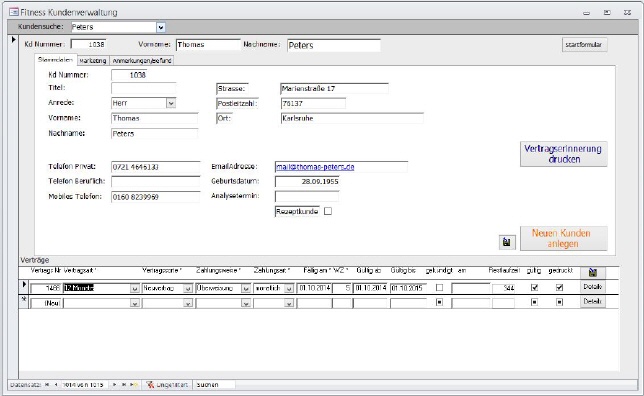Click the Strasse field Marienstraße 17
This screenshot has height=396, width=644.
pos(334,88)
